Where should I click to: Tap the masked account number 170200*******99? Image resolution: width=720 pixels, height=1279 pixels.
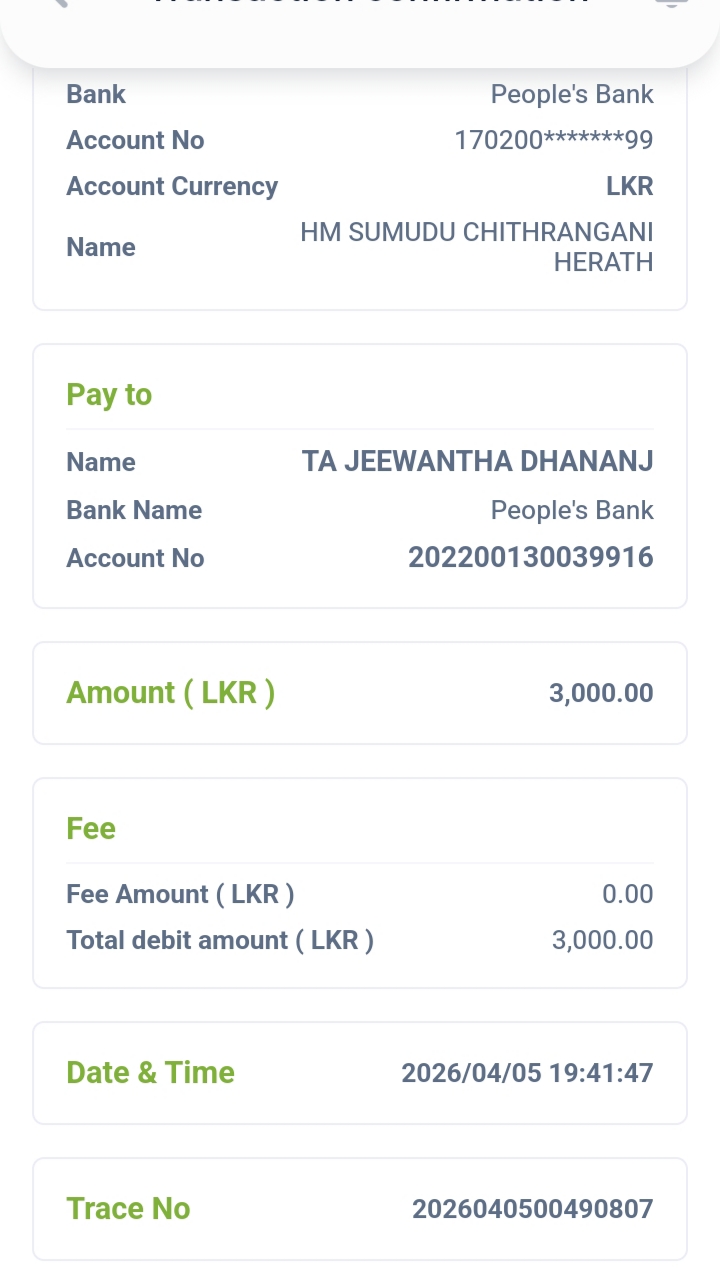click(x=553, y=141)
